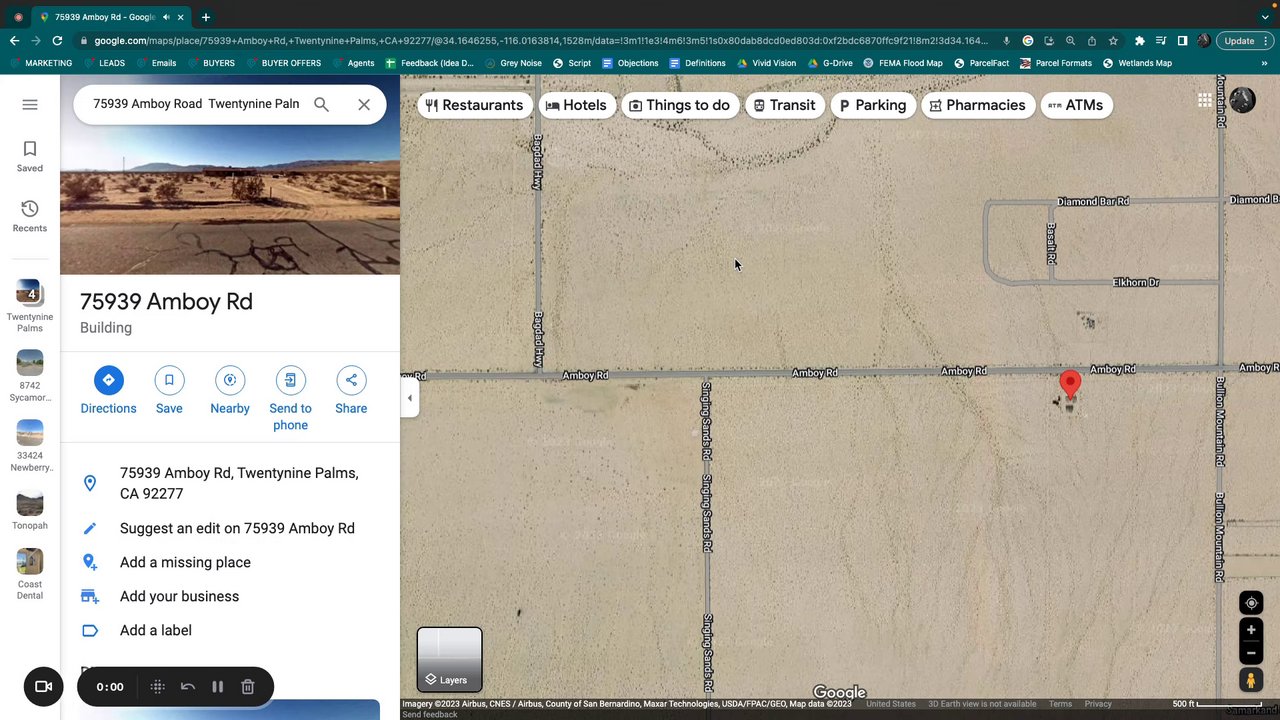Viewport: 1280px width, 720px height.
Task: Restart the recording with undo arrow
Action: coord(187,686)
